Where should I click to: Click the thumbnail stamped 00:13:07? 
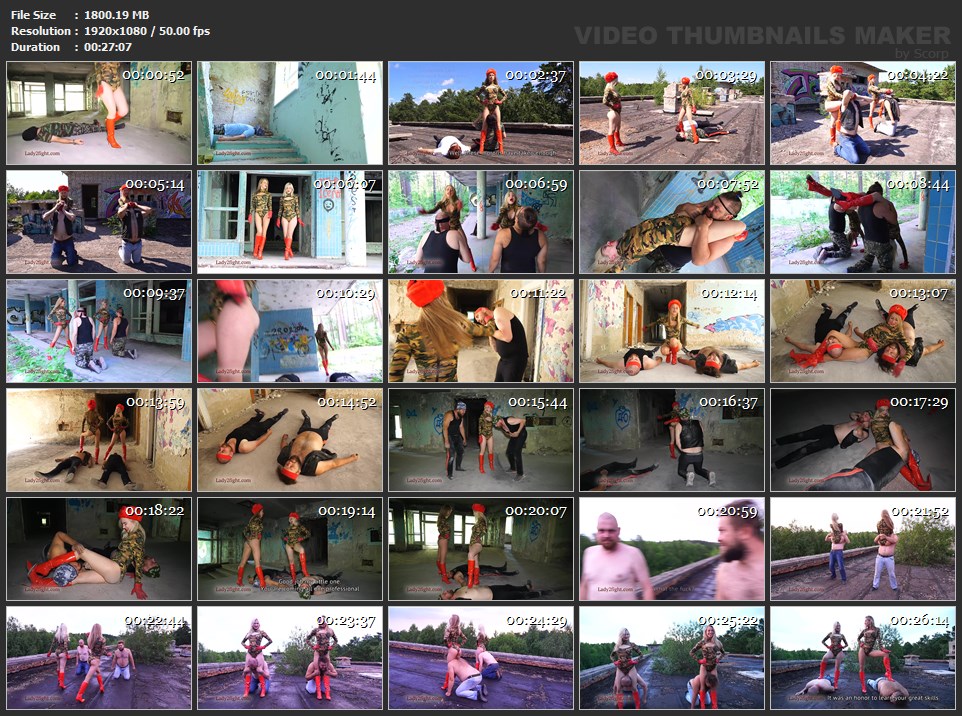click(862, 331)
